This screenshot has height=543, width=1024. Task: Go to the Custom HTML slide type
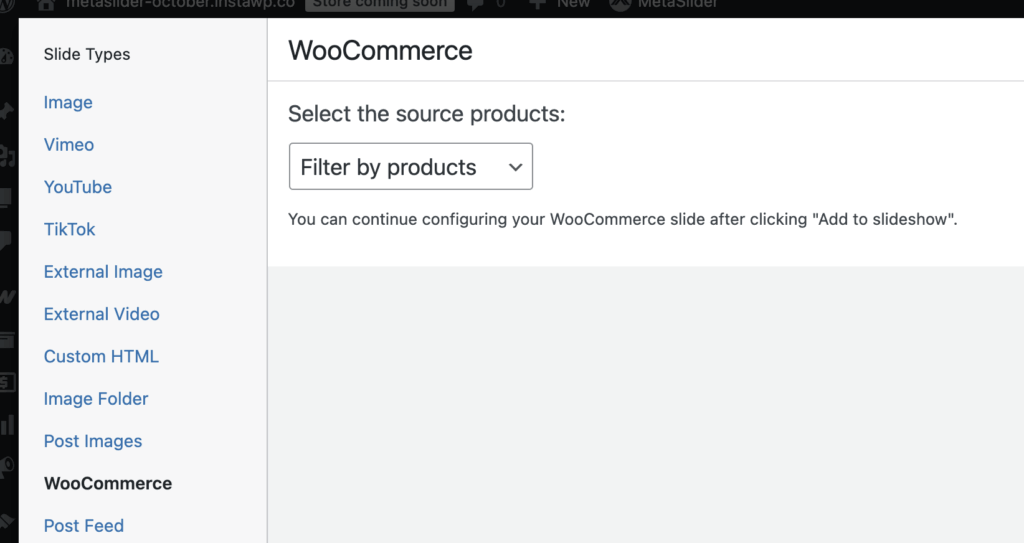pyautogui.click(x=101, y=356)
